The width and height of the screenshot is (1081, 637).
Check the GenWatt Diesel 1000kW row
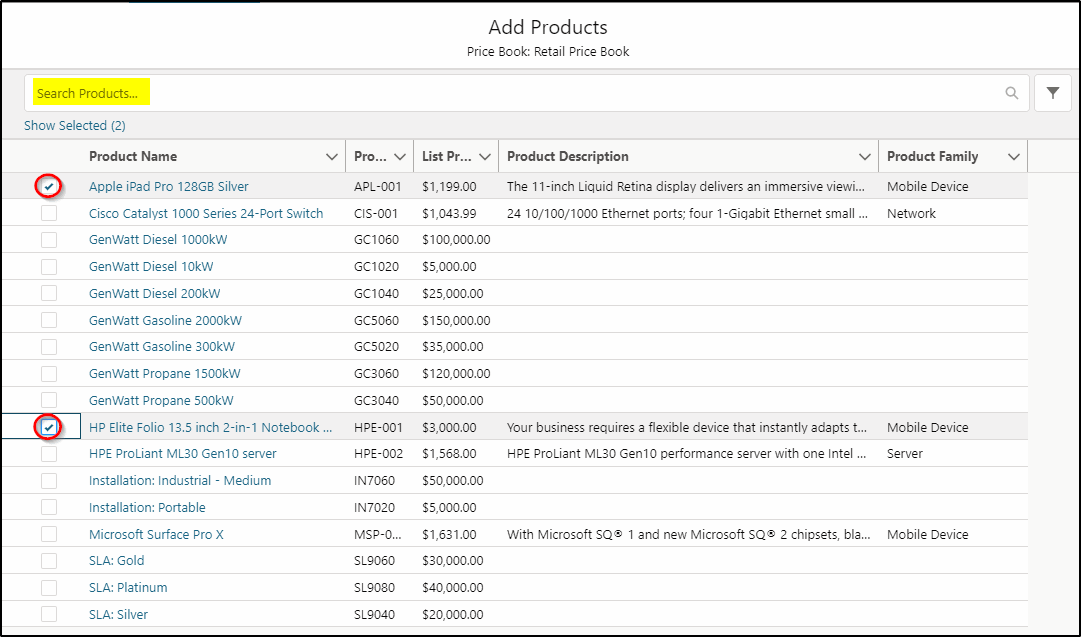[x=48, y=239]
